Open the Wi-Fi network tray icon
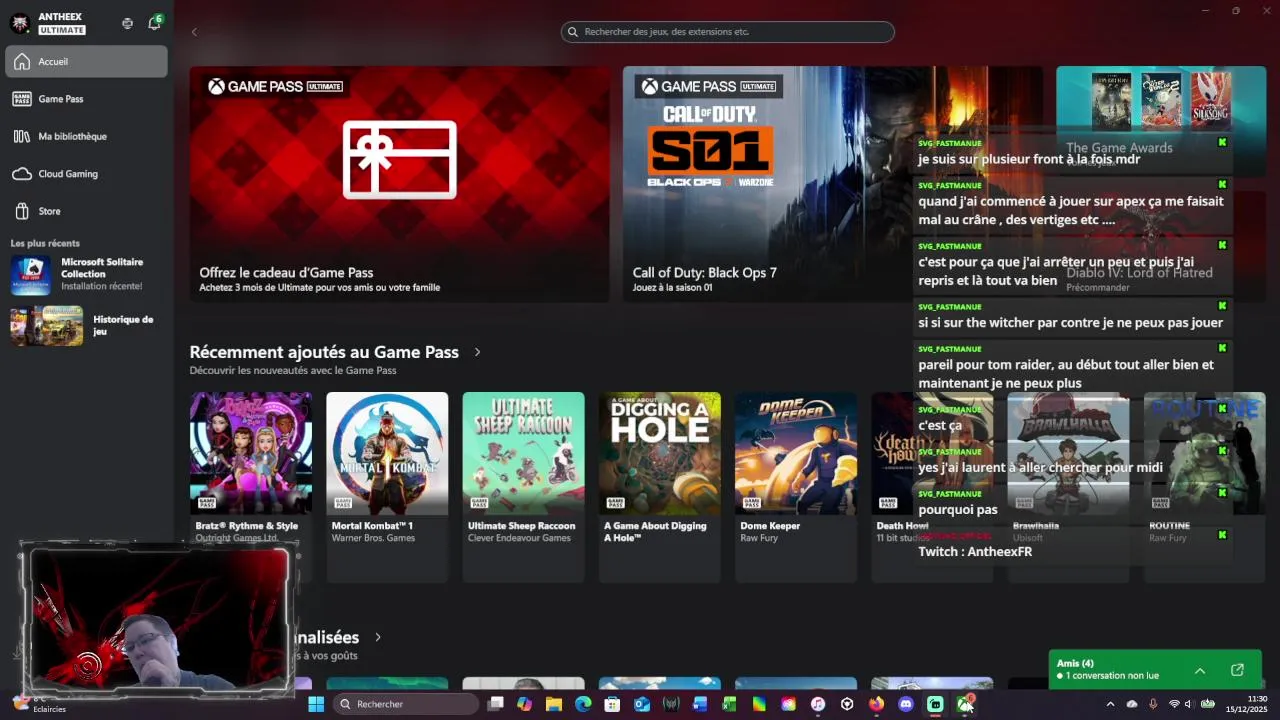The height and width of the screenshot is (720, 1280). pos(1174,704)
